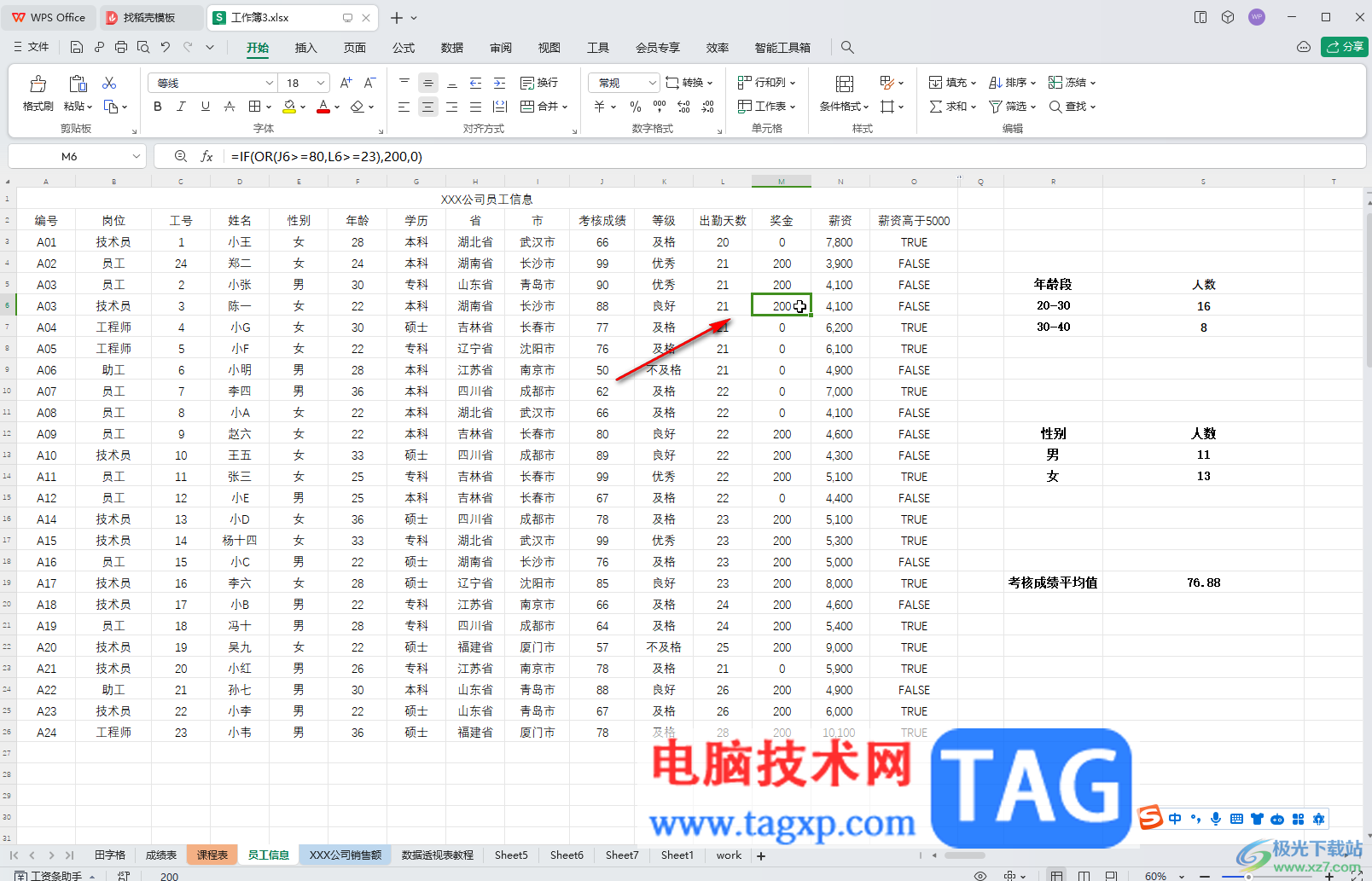This screenshot has width=1372, height=881.
Task: Click the cell name box M6
Action: point(69,157)
